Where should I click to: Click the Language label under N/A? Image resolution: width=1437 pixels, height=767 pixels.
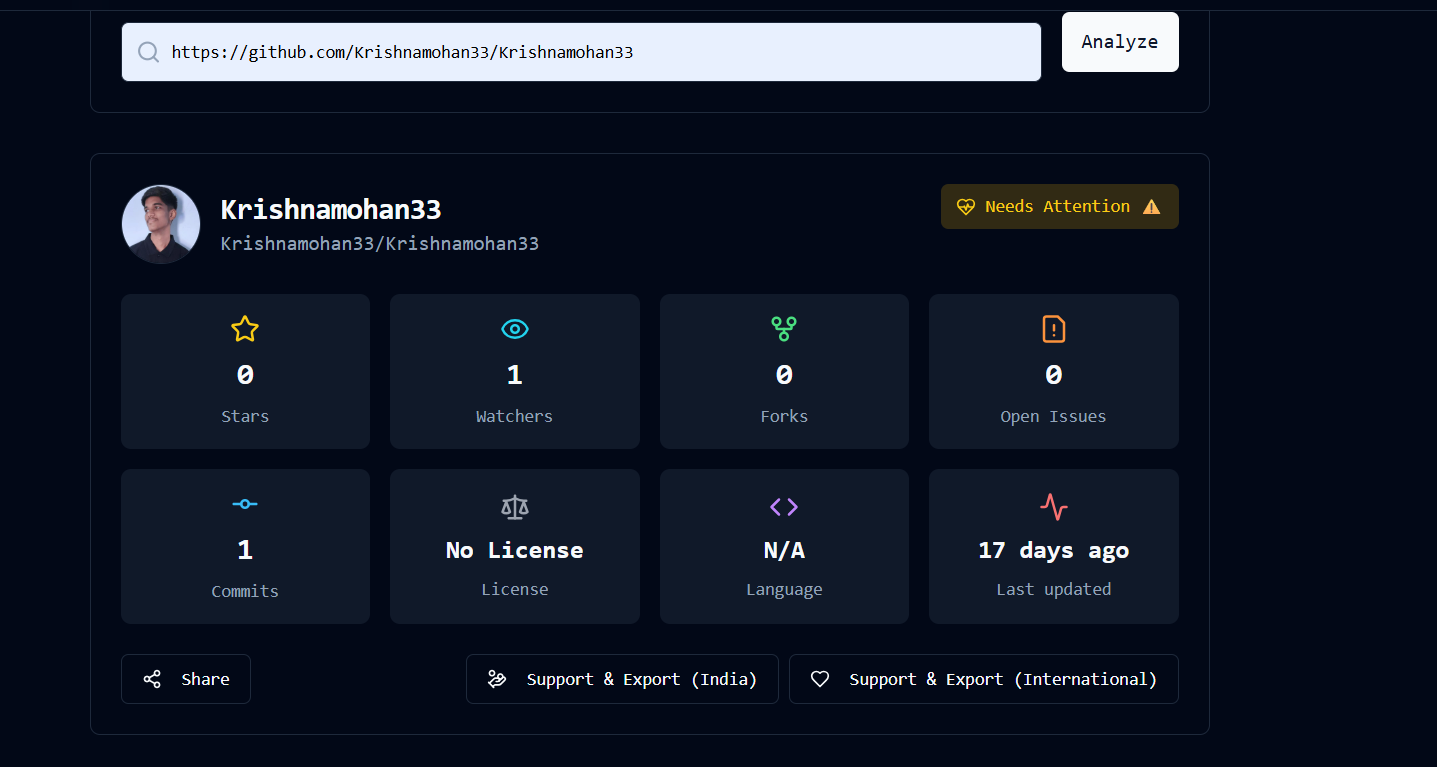(x=784, y=590)
